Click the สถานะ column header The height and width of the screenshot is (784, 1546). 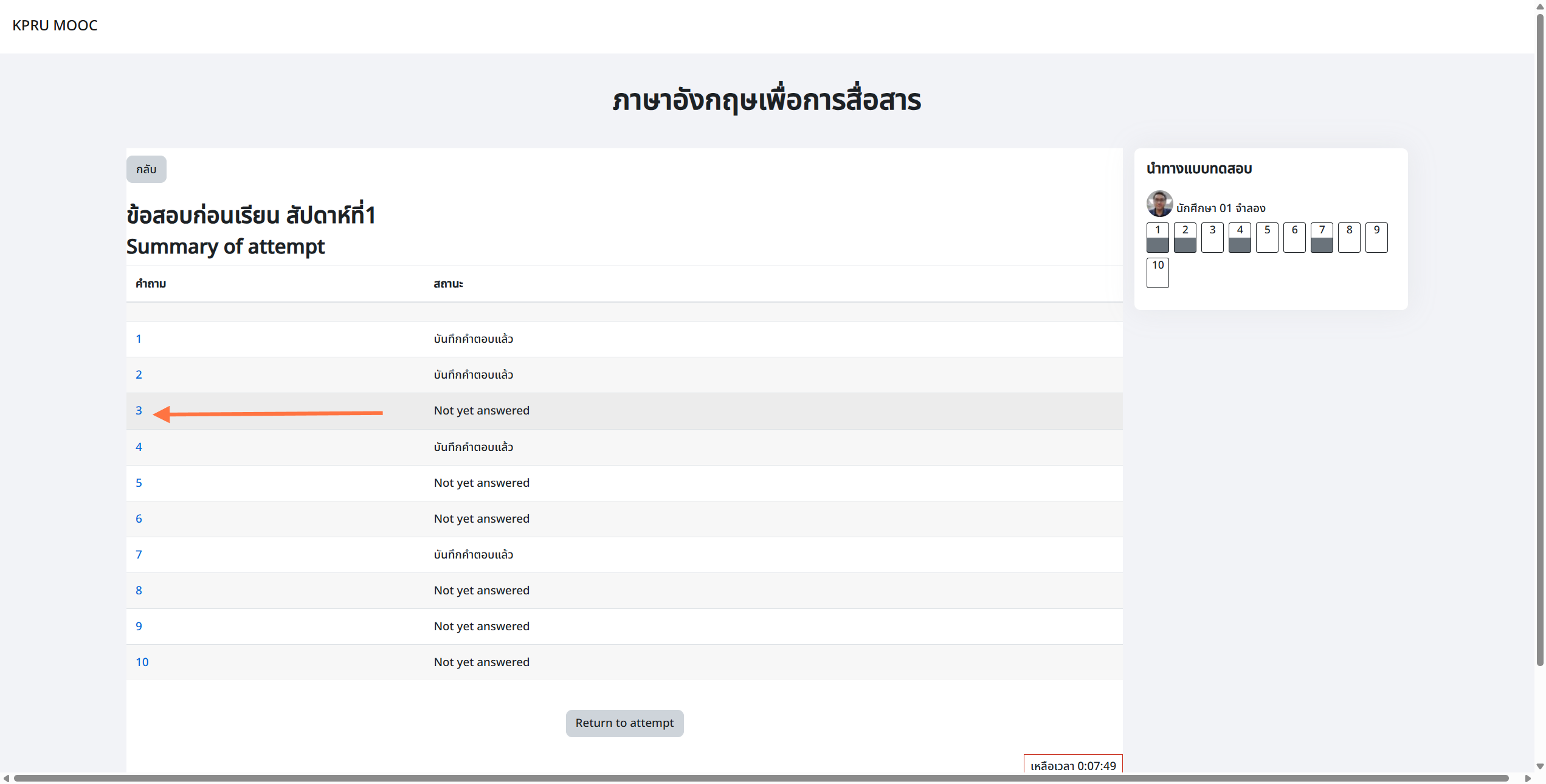point(448,284)
